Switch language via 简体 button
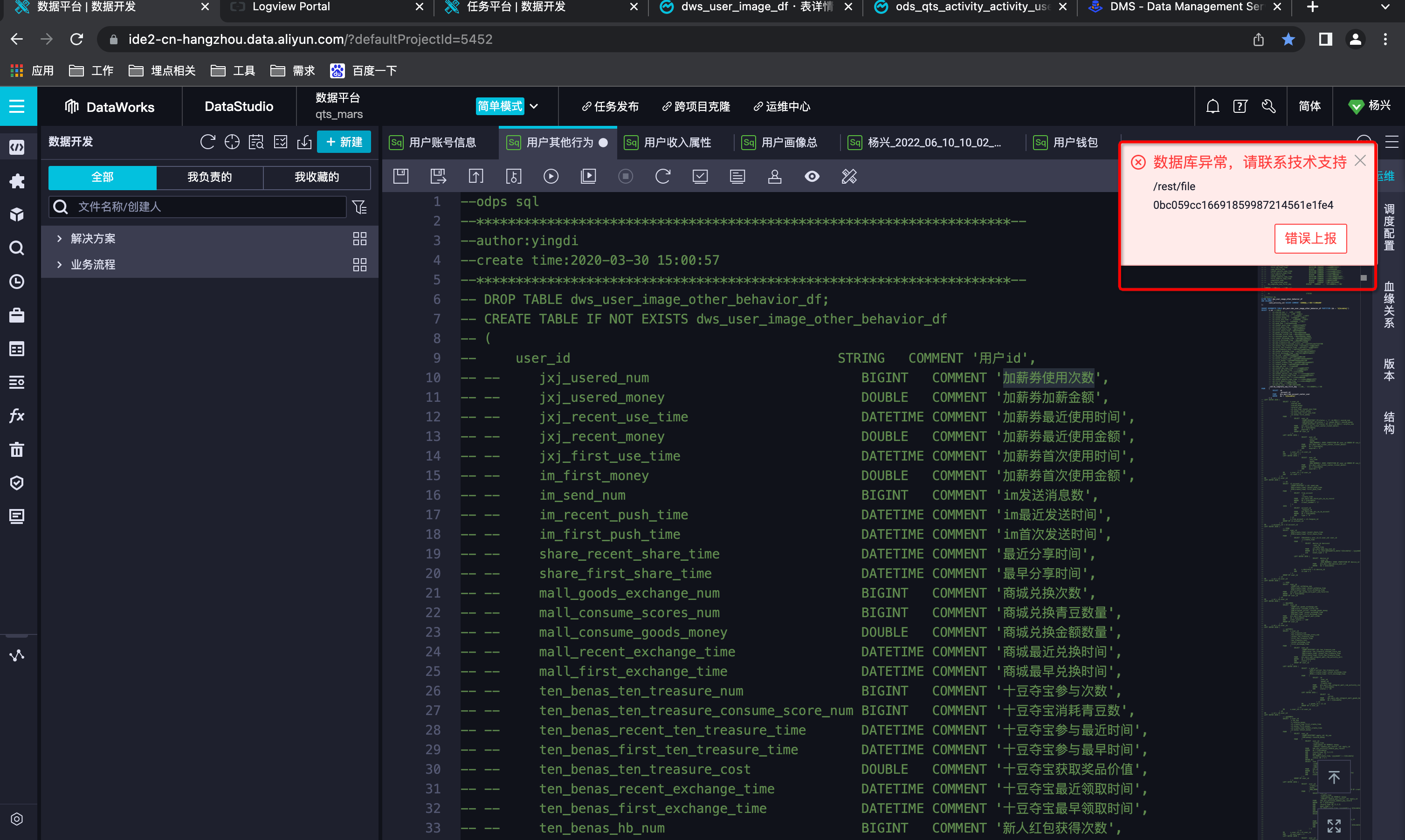 [1309, 106]
